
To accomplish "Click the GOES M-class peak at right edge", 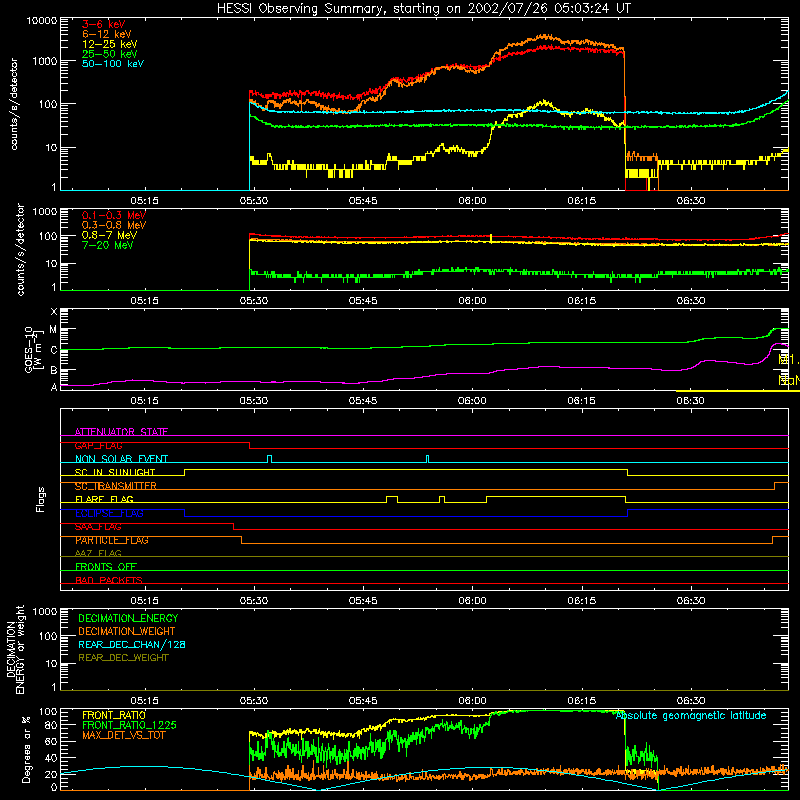I will click(x=779, y=329).
